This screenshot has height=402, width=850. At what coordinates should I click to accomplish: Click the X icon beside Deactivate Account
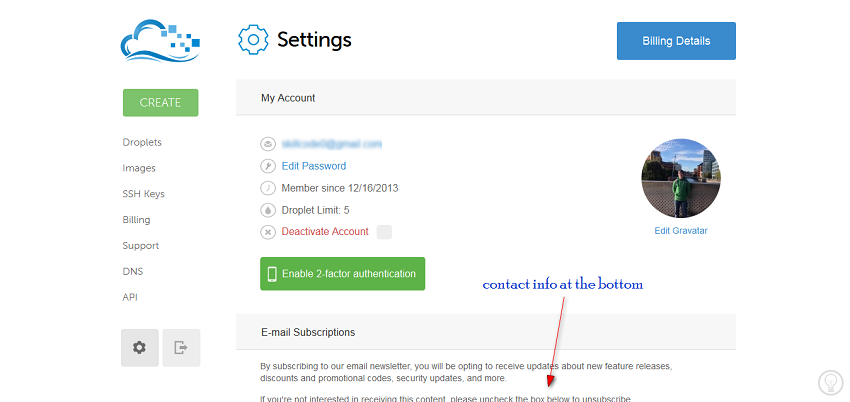[267, 232]
